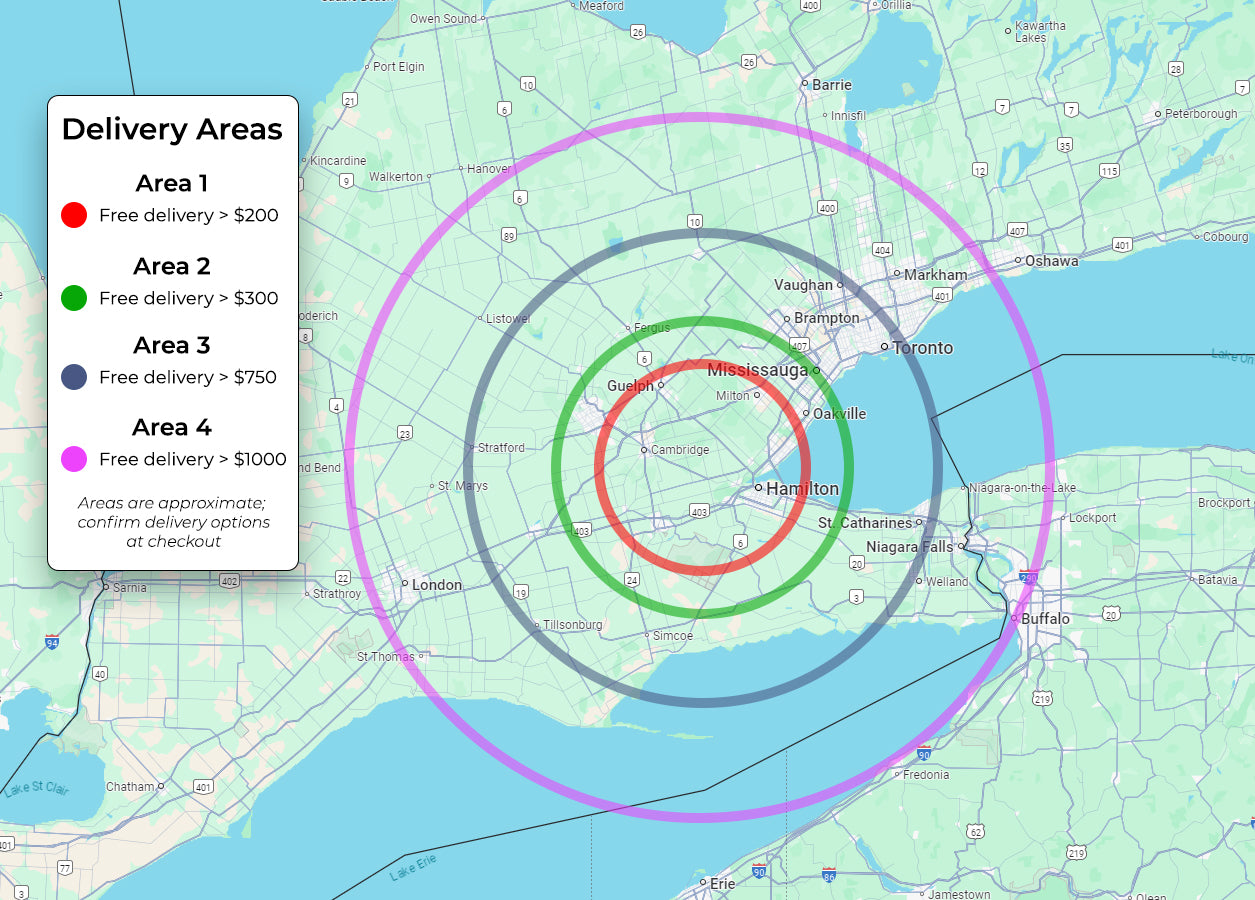The width and height of the screenshot is (1255, 900).
Task: Click the Highway 89 route shield
Action: click(x=510, y=236)
